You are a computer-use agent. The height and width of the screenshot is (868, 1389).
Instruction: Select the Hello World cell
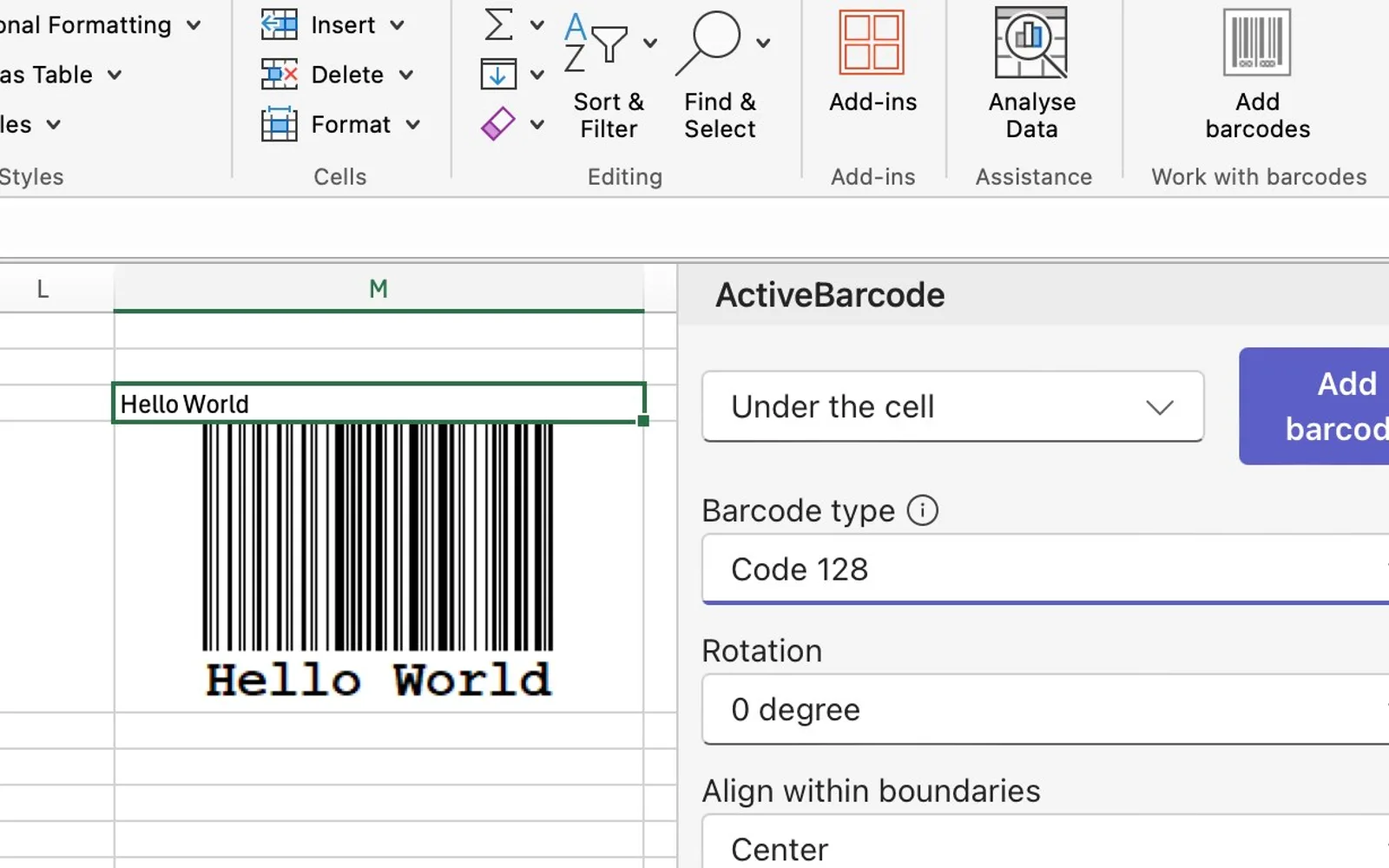[x=379, y=404]
